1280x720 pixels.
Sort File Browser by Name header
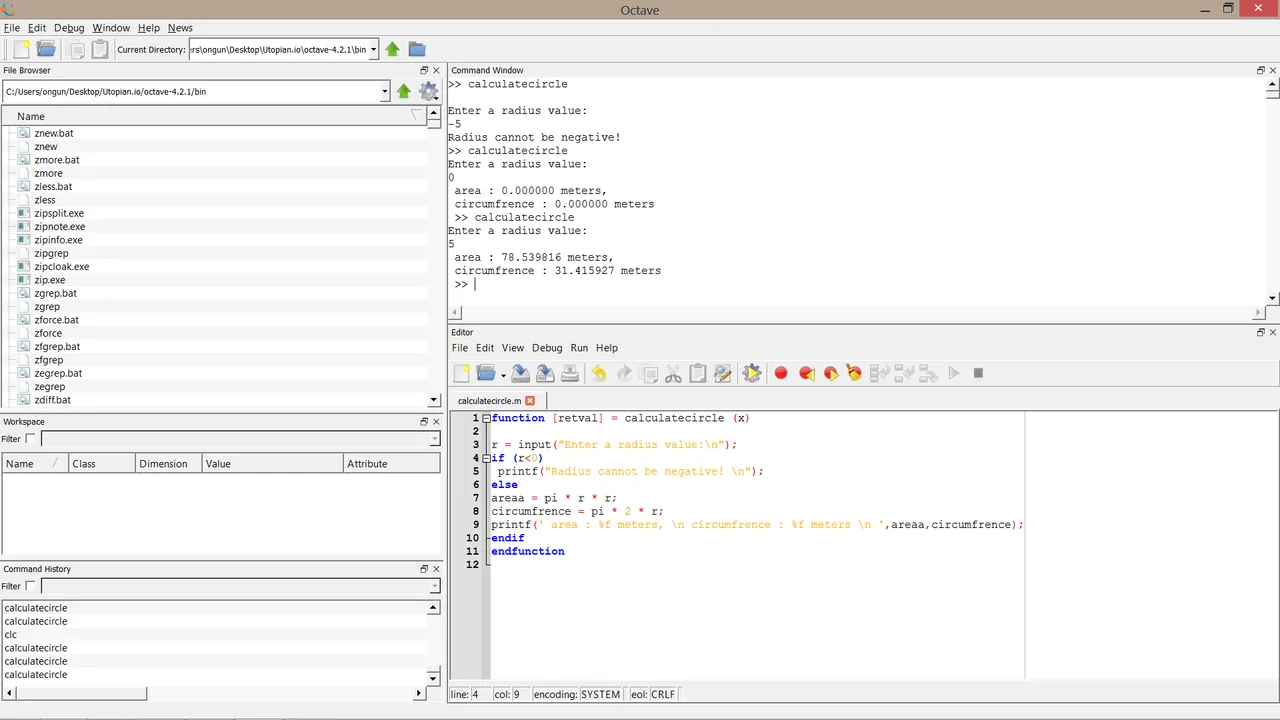tap(212, 116)
